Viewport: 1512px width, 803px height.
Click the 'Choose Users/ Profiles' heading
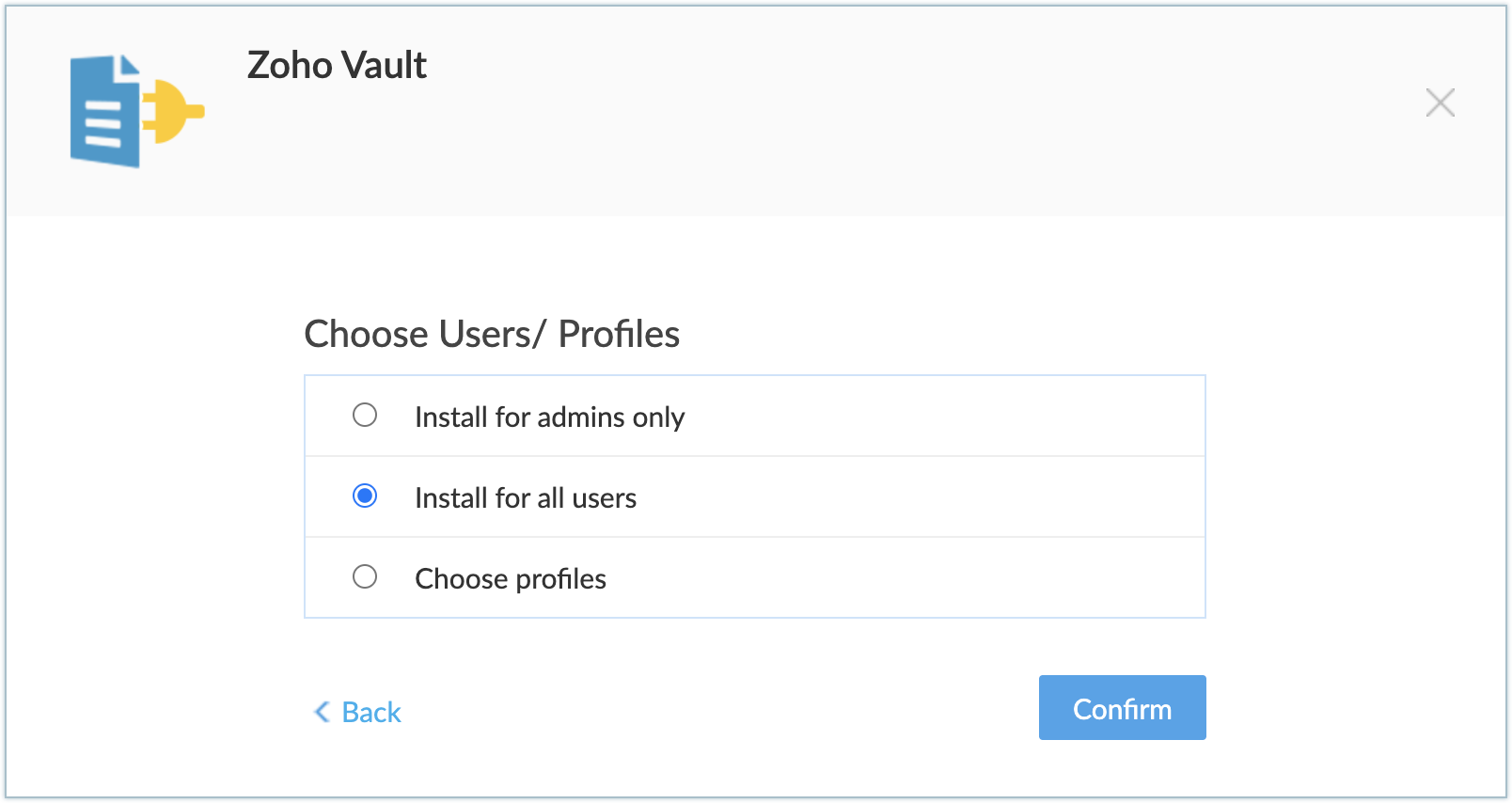(492, 335)
